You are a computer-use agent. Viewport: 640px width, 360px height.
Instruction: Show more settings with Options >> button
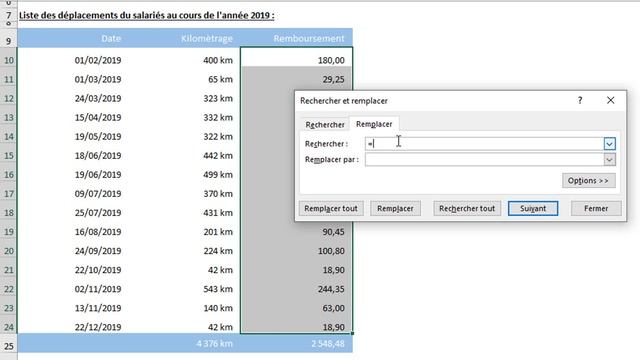(x=589, y=180)
